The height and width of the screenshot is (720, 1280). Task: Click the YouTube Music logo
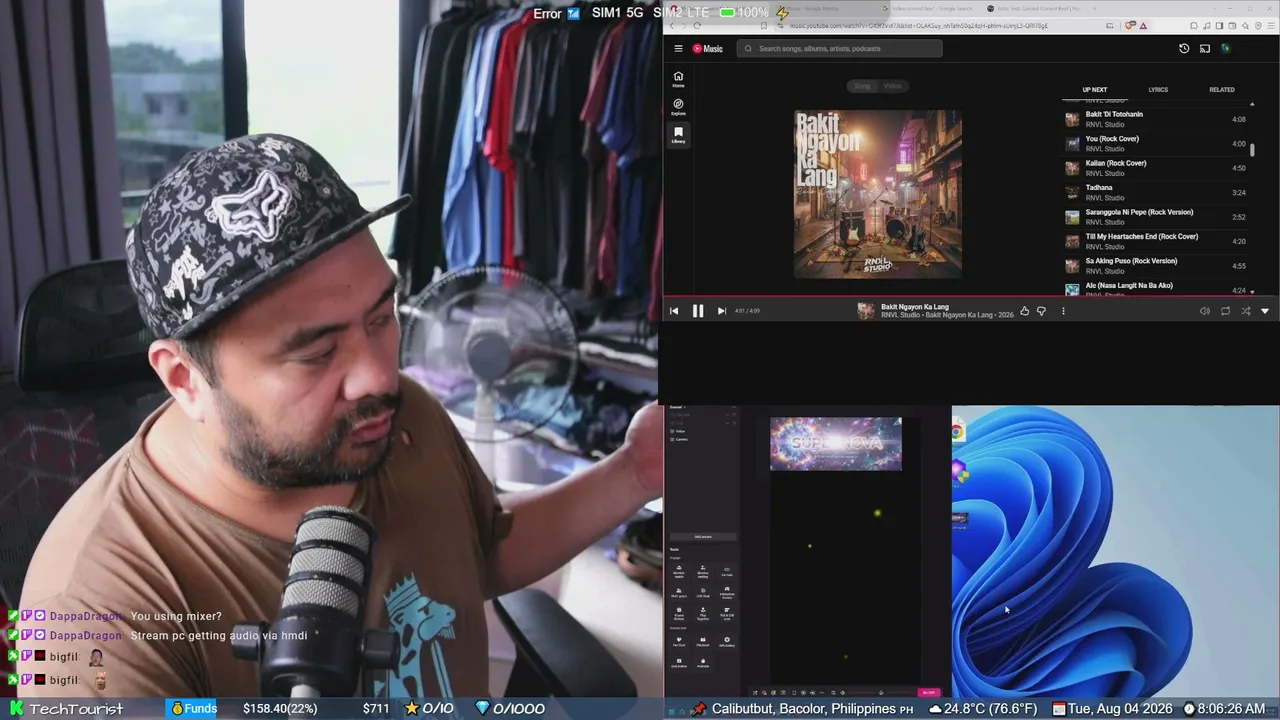pyautogui.click(x=708, y=48)
